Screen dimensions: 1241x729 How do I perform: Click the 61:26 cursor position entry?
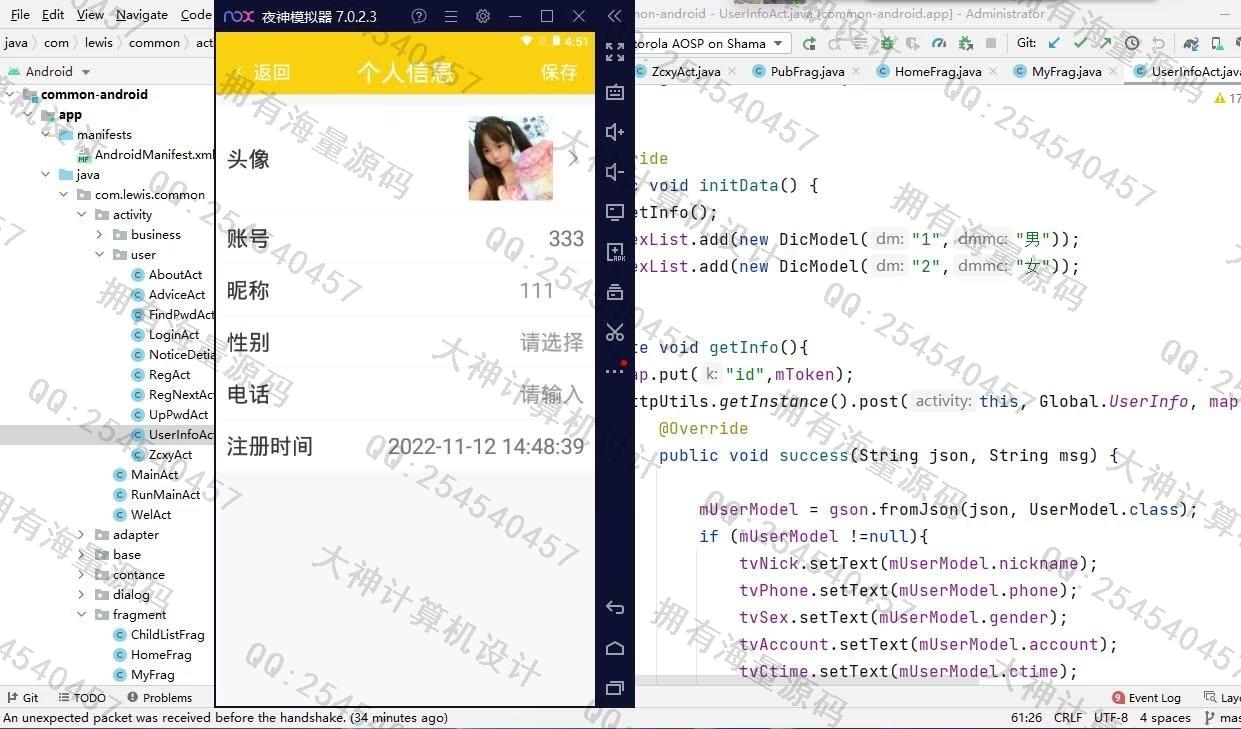pos(1027,717)
